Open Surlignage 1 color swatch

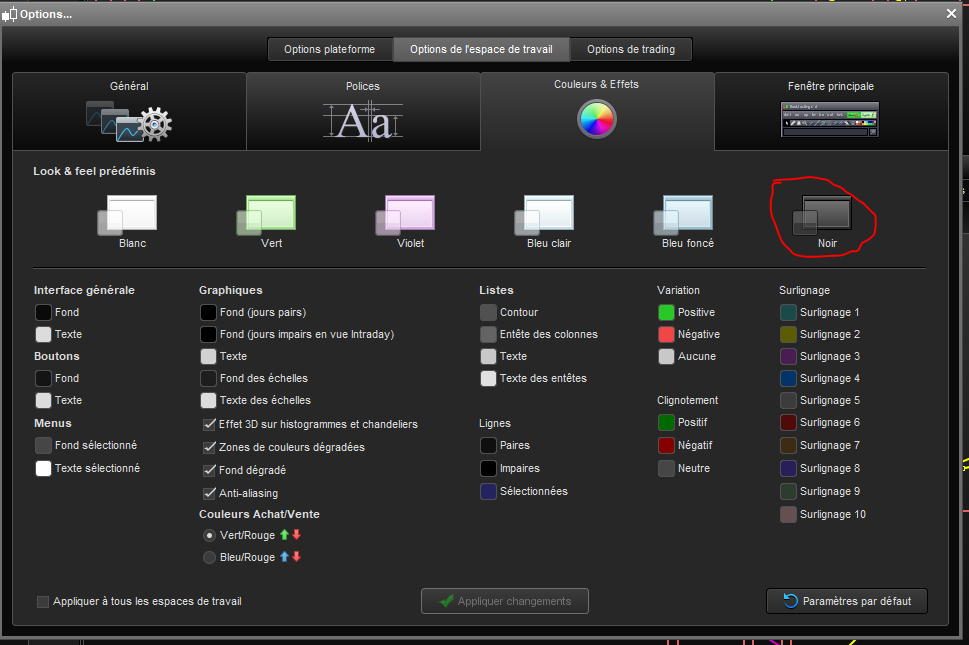pyautogui.click(x=788, y=312)
